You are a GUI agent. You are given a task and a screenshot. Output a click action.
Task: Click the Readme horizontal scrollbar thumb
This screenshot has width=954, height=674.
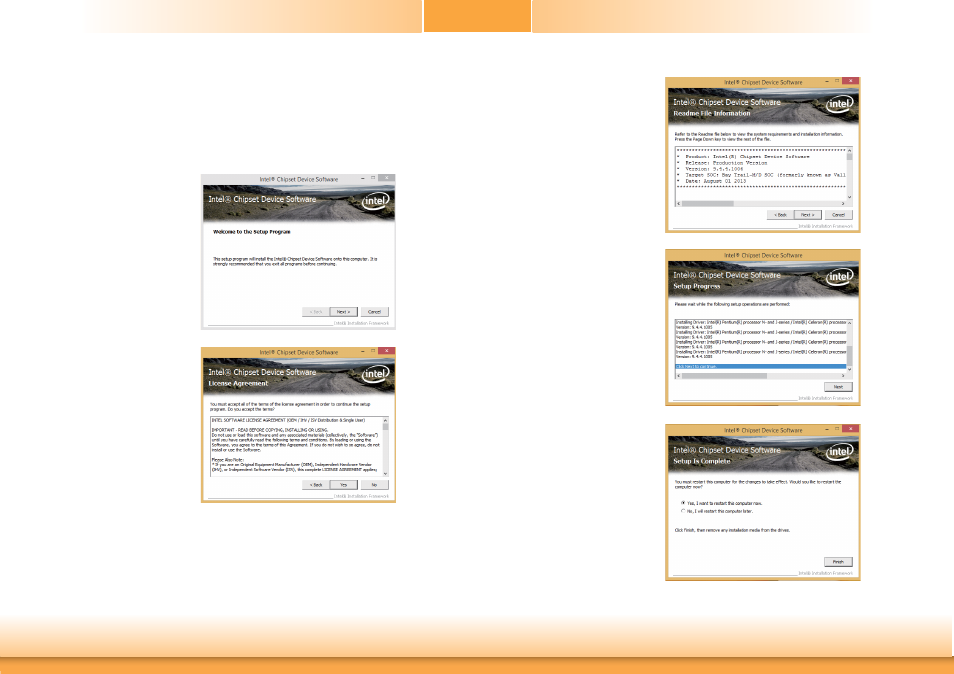(708, 204)
